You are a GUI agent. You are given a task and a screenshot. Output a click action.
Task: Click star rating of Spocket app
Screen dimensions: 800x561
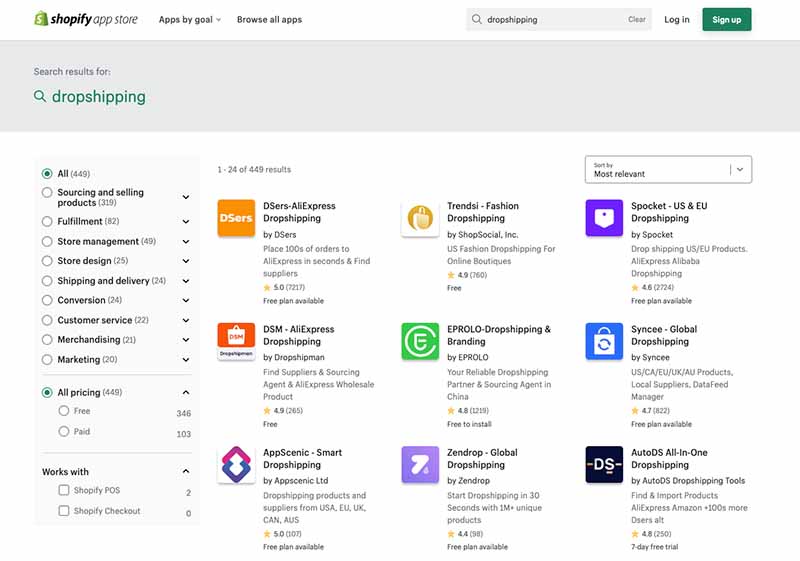pos(653,287)
